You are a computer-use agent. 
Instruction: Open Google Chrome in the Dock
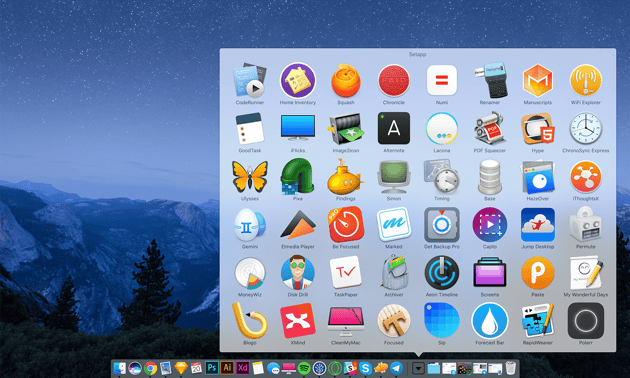tap(150, 368)
